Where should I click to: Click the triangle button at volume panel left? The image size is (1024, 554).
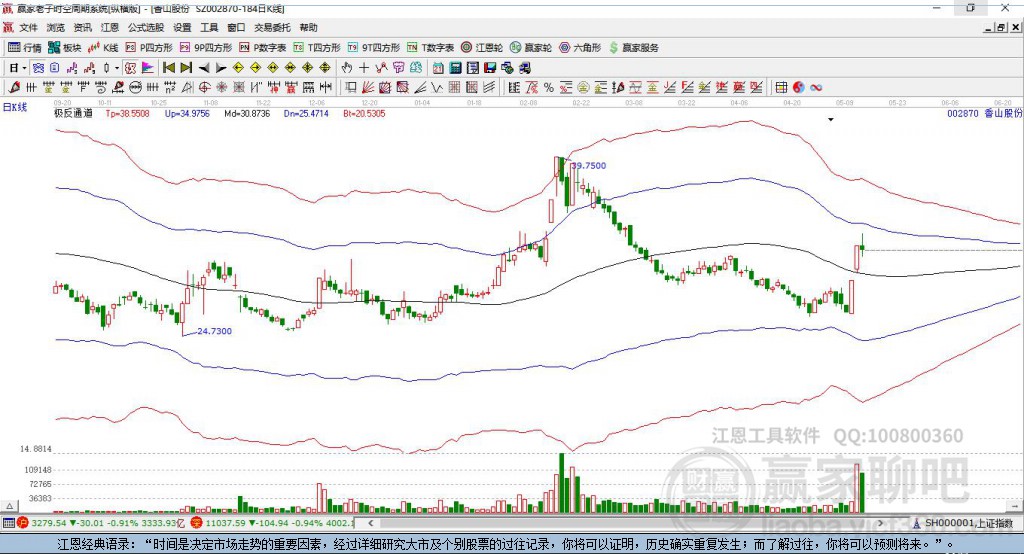click(x=9, y=506)
